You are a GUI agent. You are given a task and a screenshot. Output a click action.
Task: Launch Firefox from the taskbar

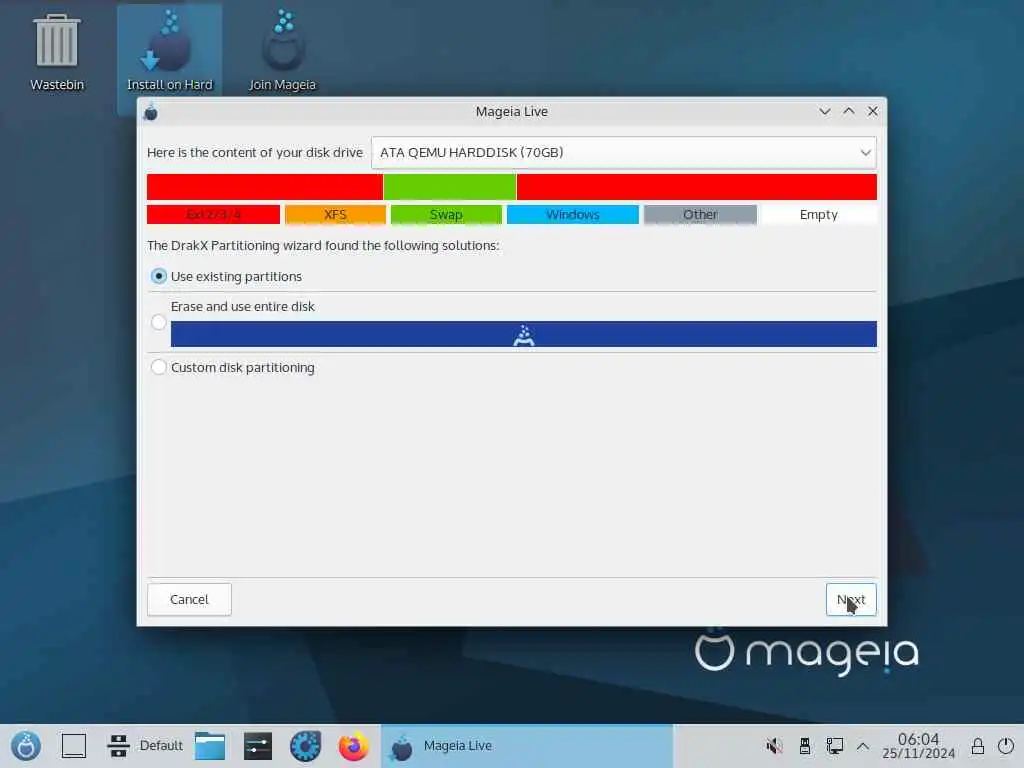click(353, 746)
